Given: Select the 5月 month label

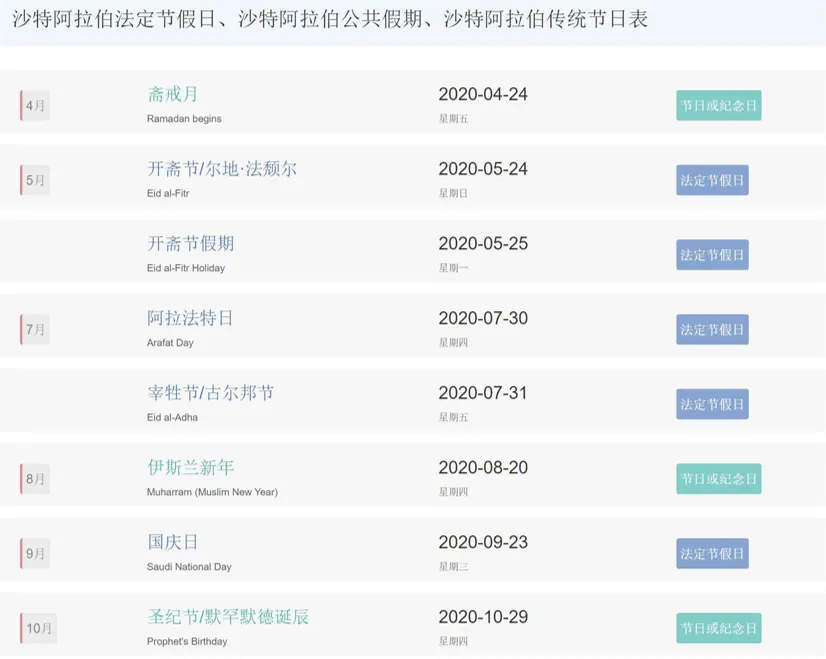Looking at the screenshot, I should tap(35, 180).
